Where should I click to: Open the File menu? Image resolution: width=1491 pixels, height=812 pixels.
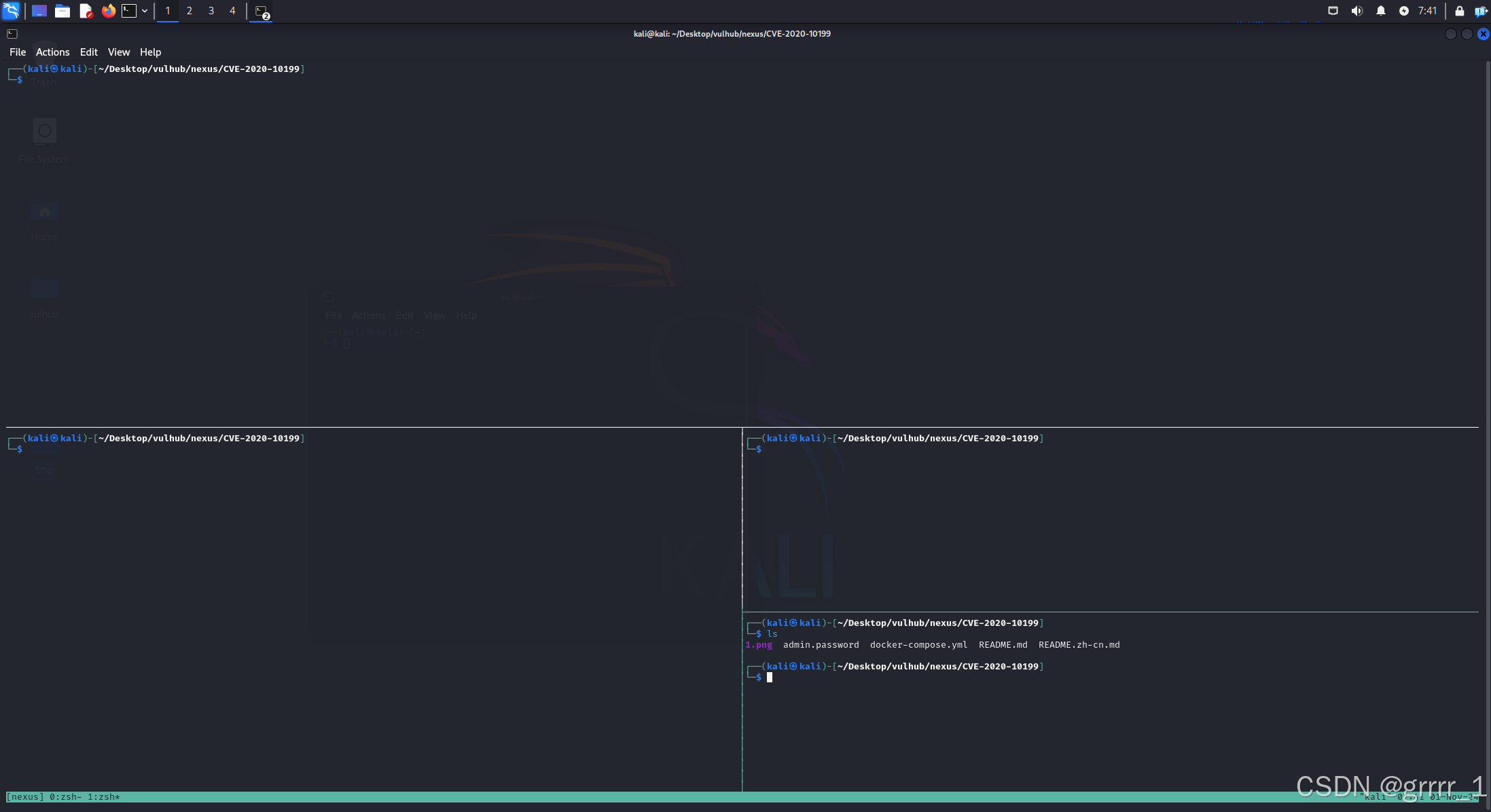pos(18,52)
